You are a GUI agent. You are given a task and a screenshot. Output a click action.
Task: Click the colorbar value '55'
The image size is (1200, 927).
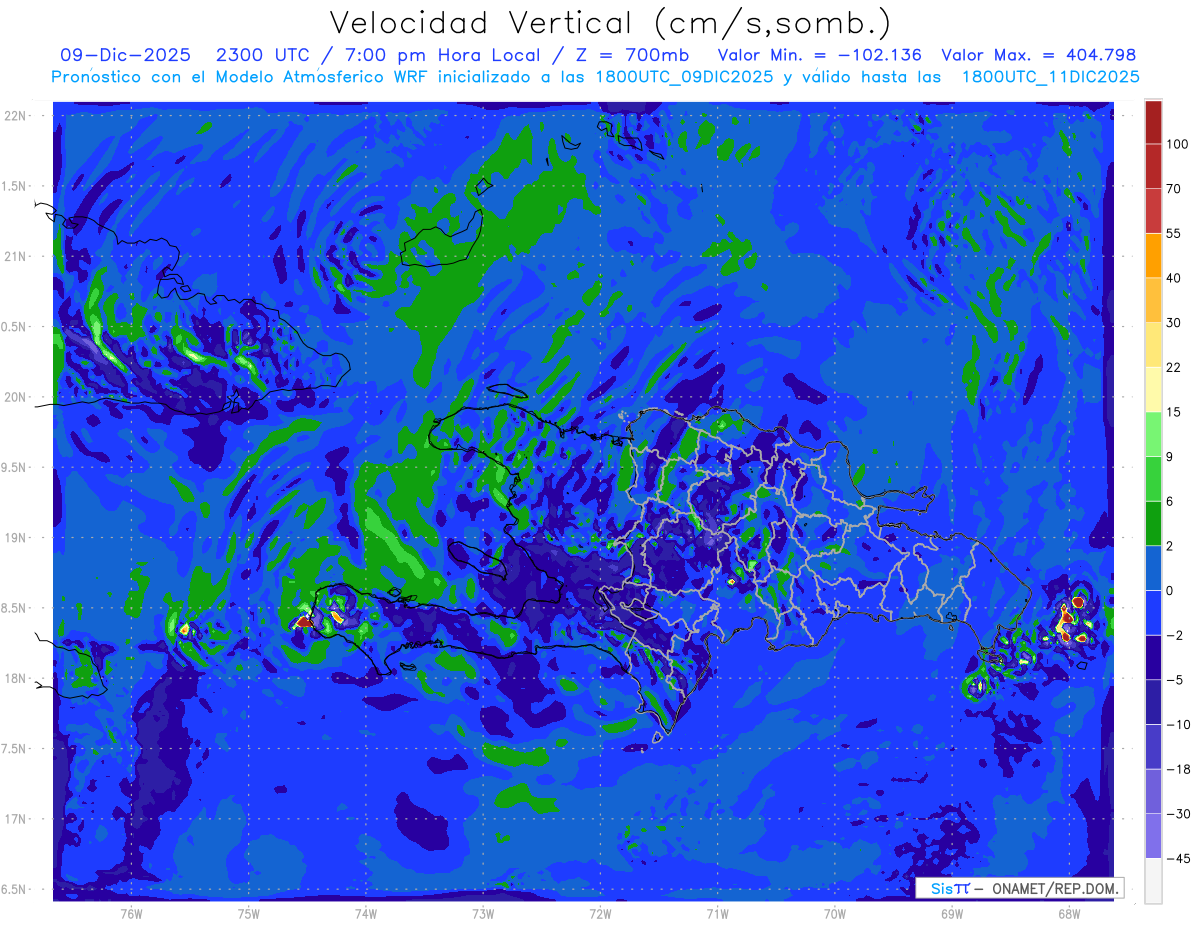1174,233
